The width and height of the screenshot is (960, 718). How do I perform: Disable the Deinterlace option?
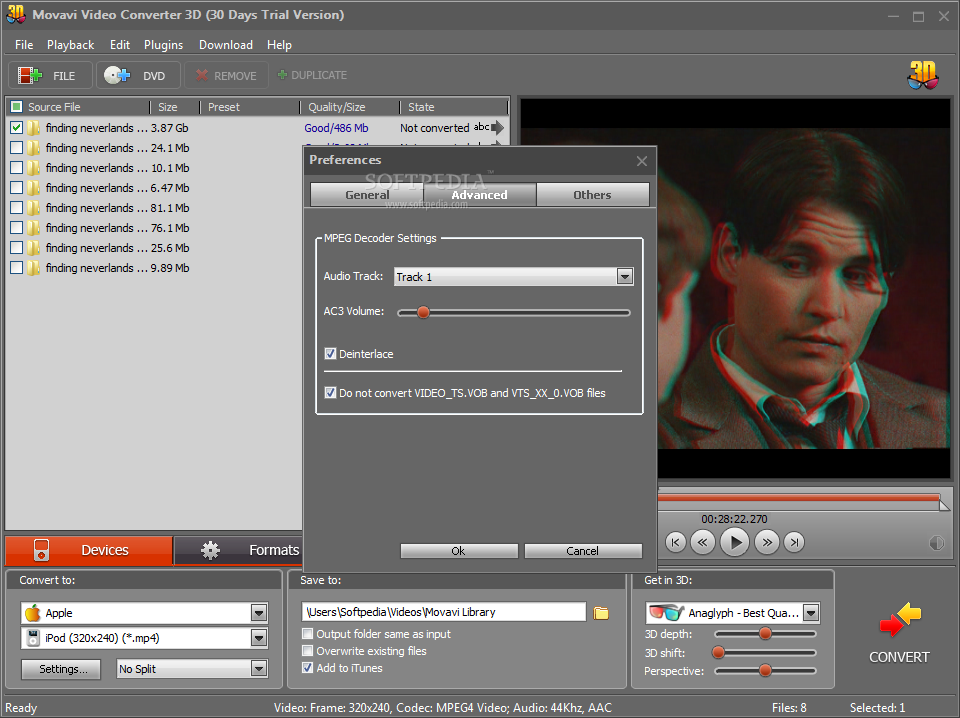tap(330, 354)
